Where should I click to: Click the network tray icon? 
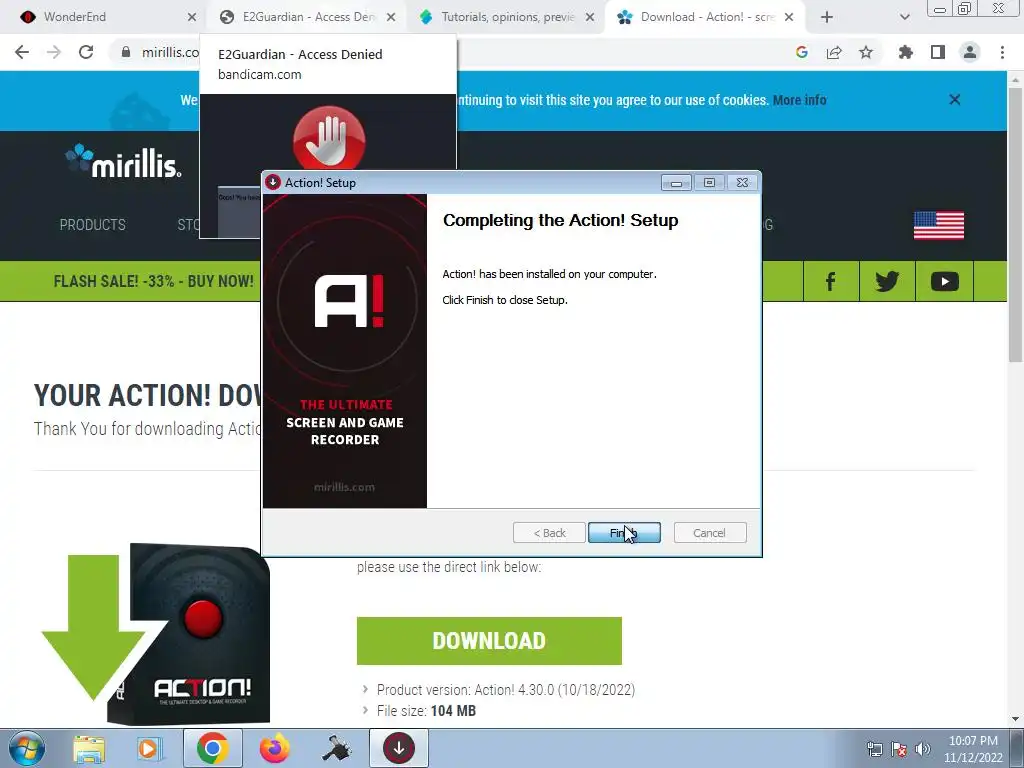point(874,749)
